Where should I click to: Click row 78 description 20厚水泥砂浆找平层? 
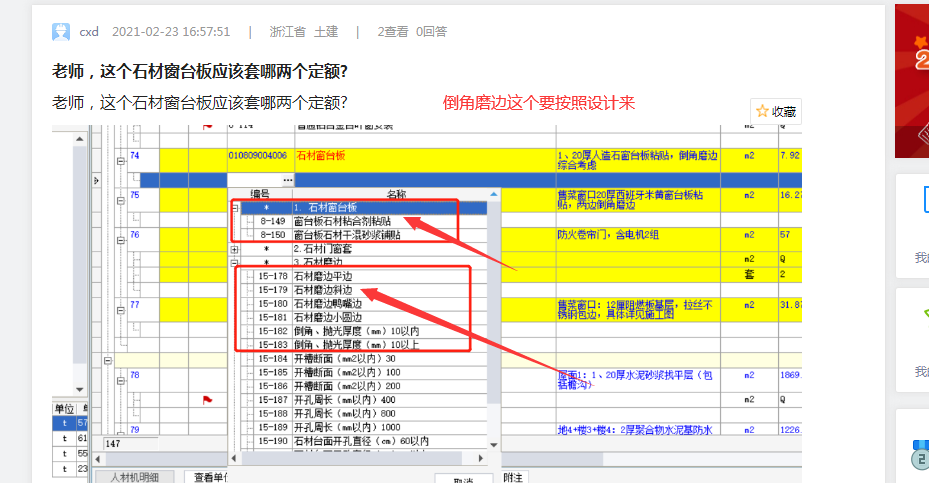635,379
